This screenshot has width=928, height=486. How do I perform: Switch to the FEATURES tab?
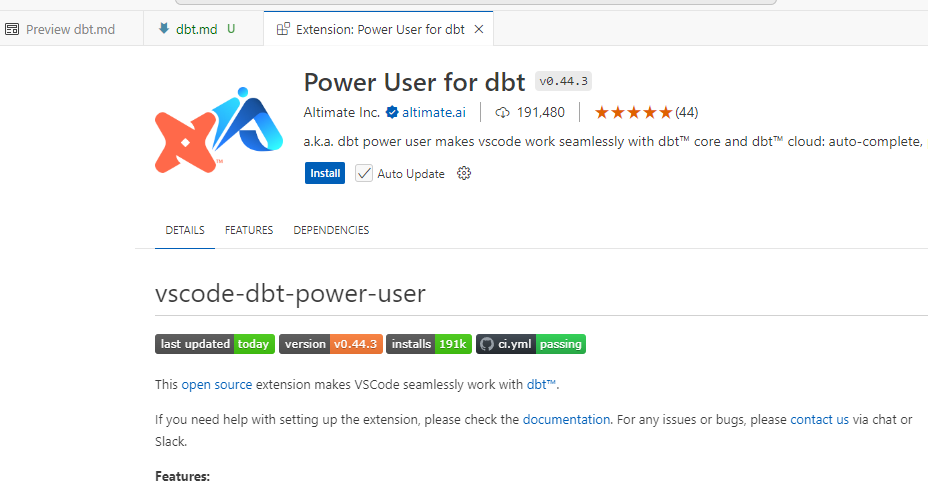249,230
